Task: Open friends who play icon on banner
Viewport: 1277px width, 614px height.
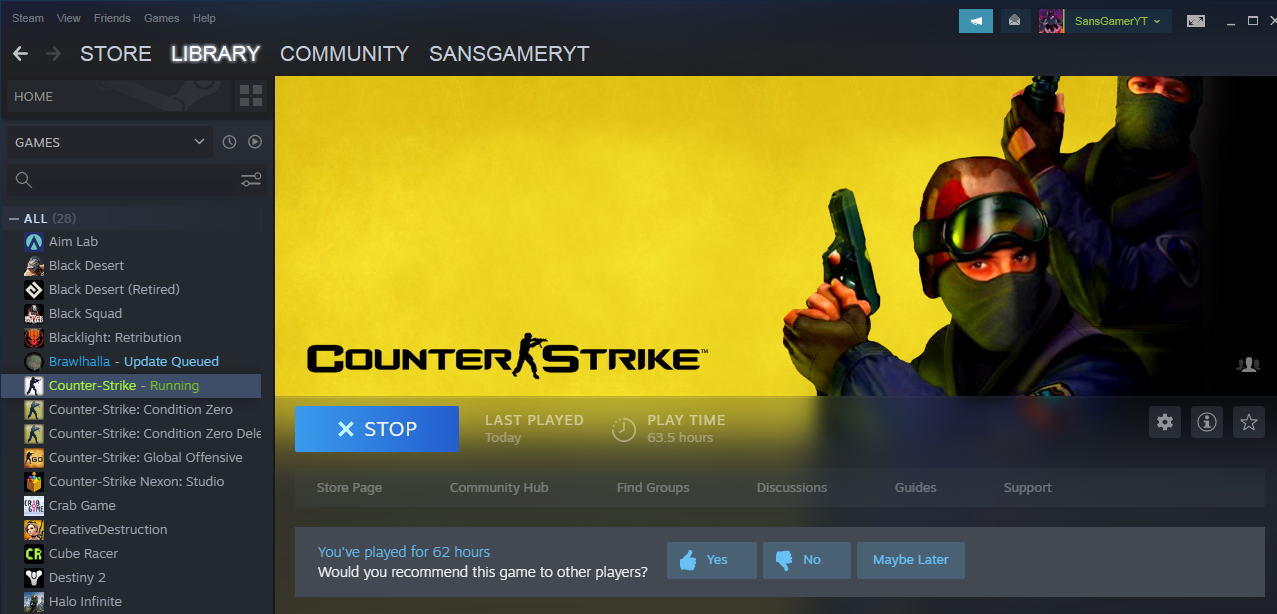Action: [1248, 365]
